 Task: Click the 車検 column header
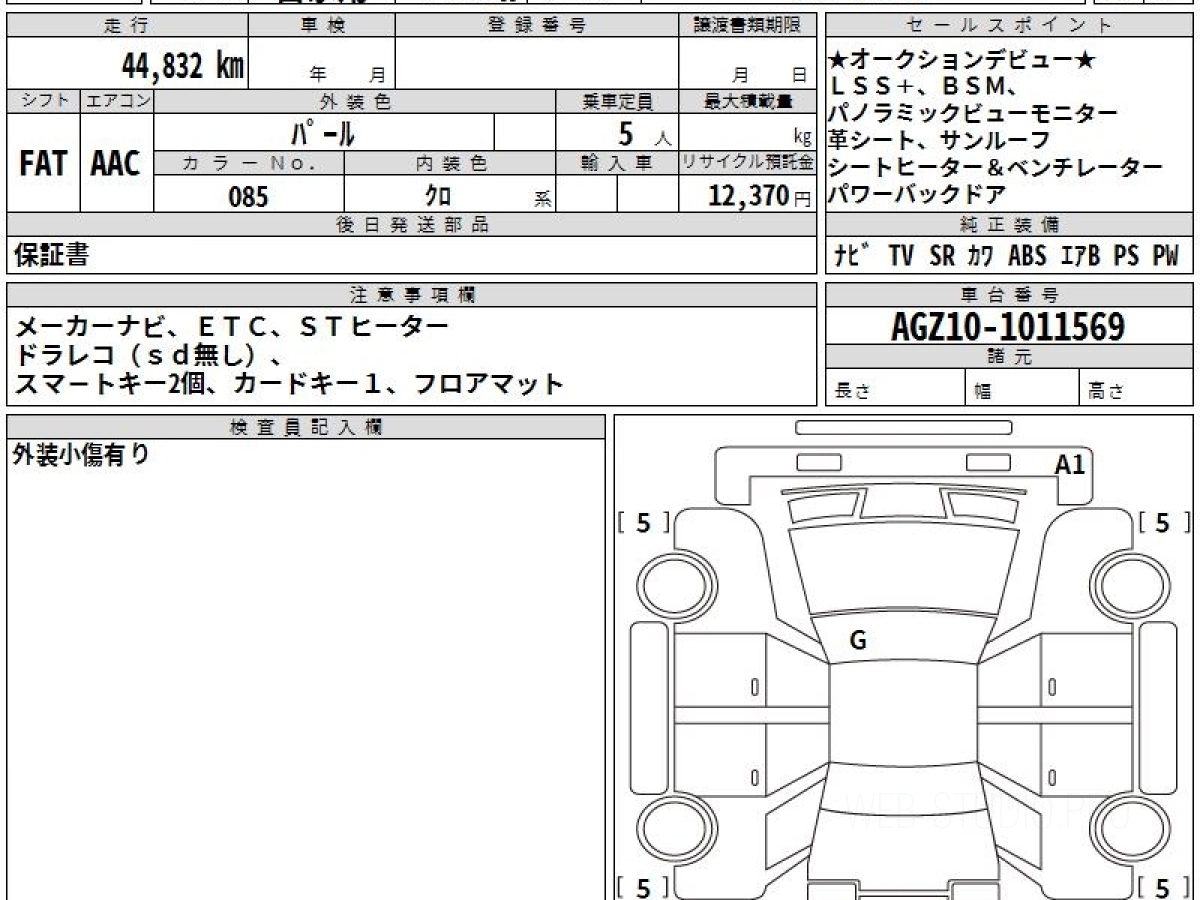pos(322,26)
